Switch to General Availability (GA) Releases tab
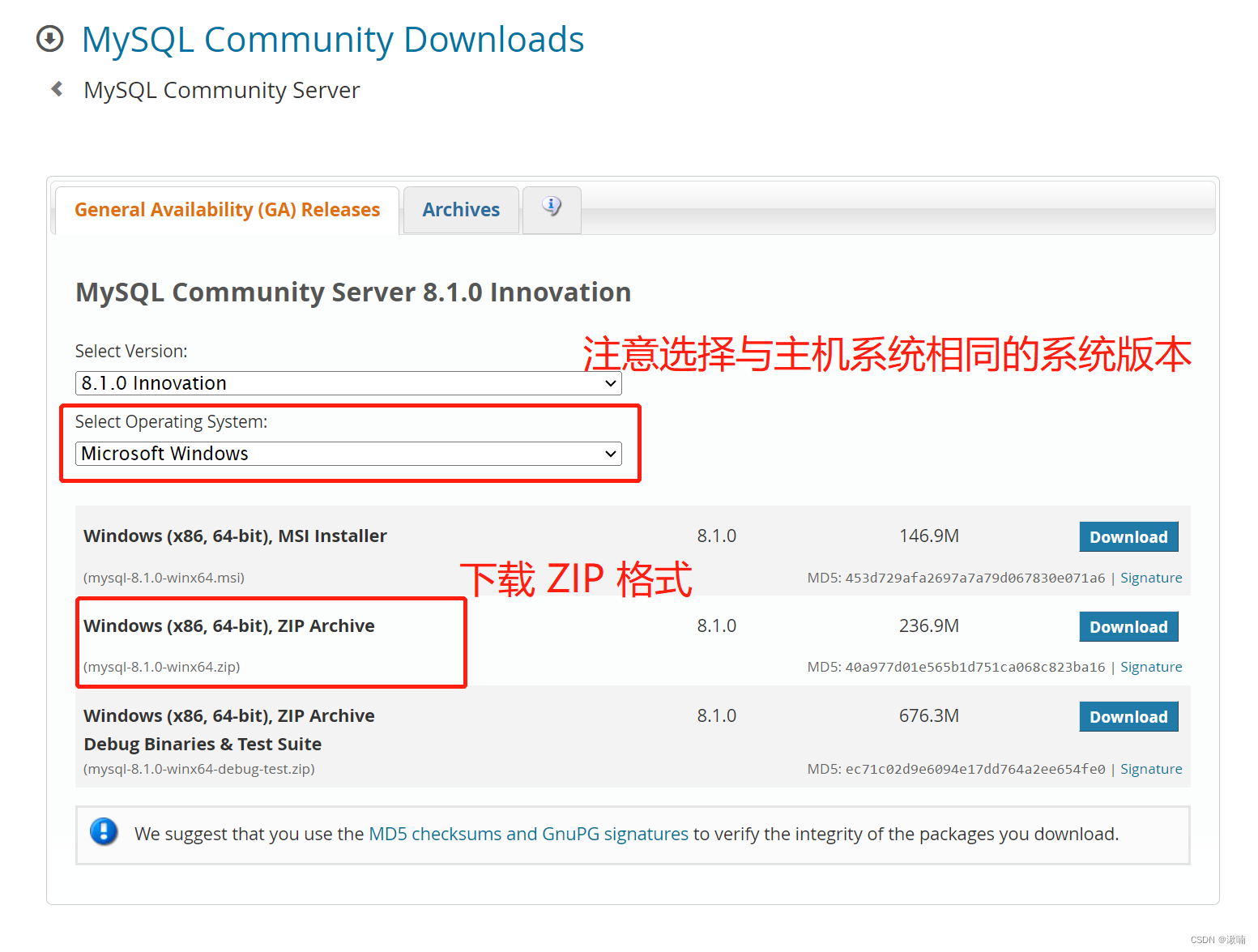Image resolution: width=1258 pixels, height=952 pixels. [x=227, y=210]
